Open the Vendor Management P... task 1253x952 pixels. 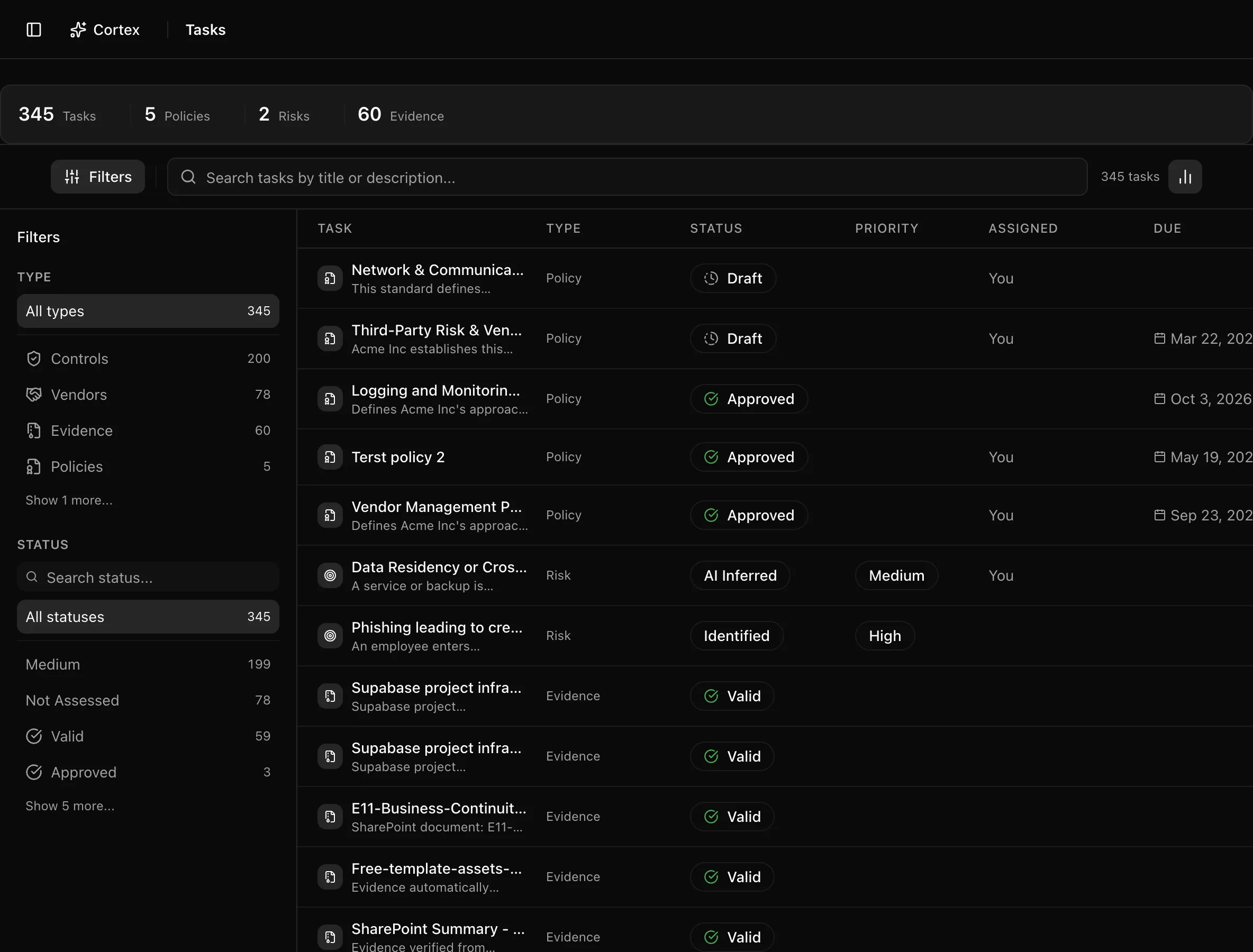point(437,507)
